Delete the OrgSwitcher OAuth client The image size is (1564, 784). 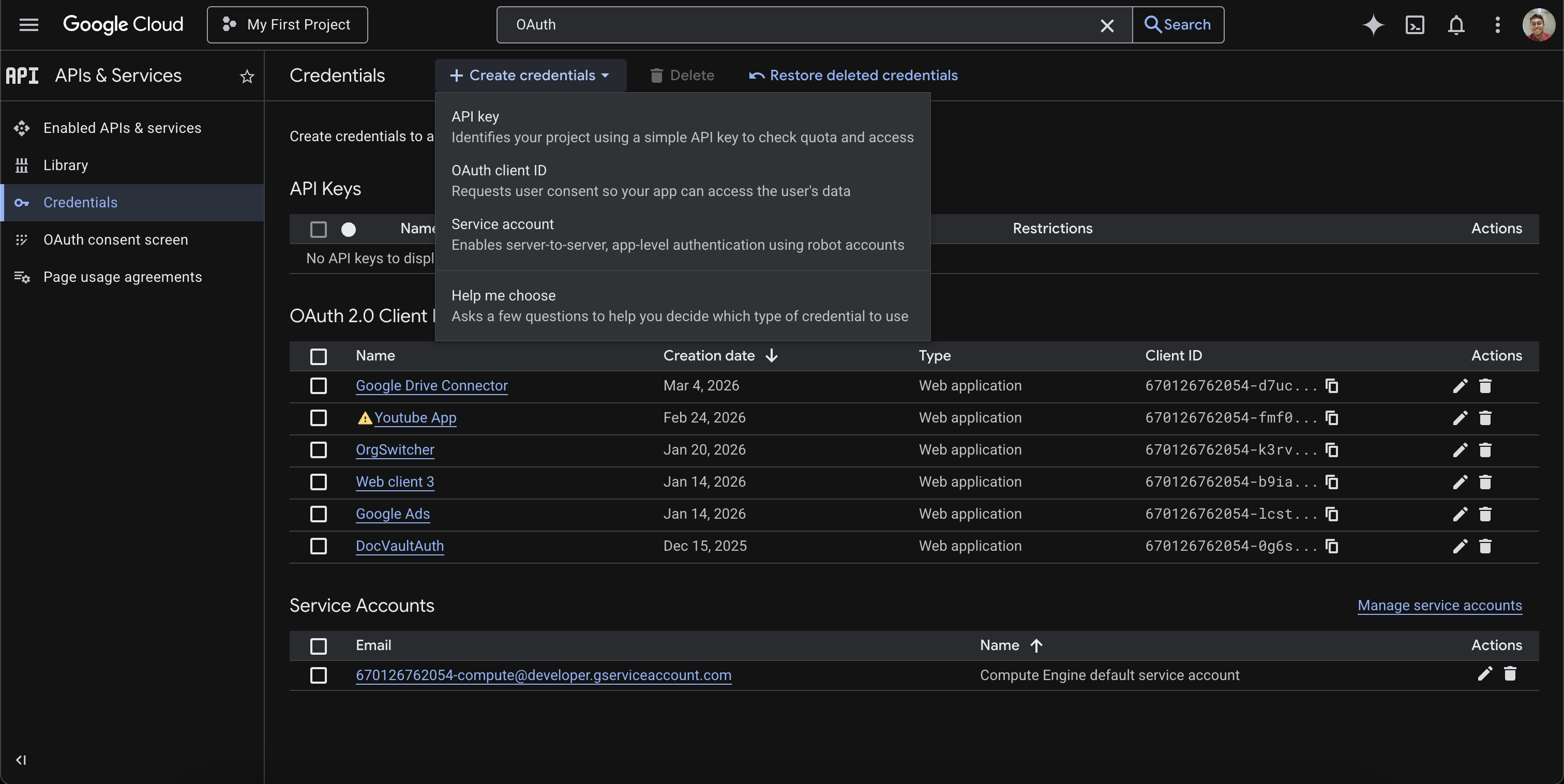tap(1486, 450)
